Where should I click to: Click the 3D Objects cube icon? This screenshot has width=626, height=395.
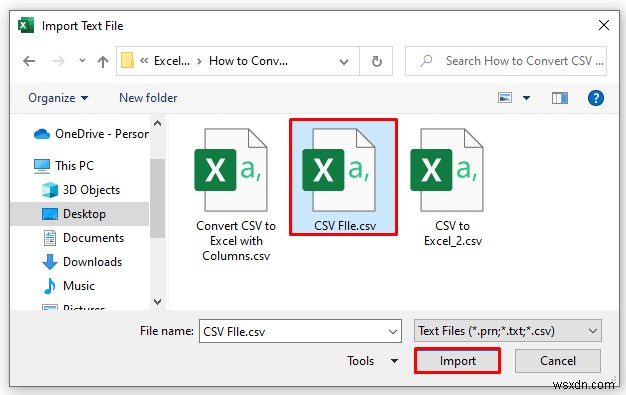tap(50, 190)
